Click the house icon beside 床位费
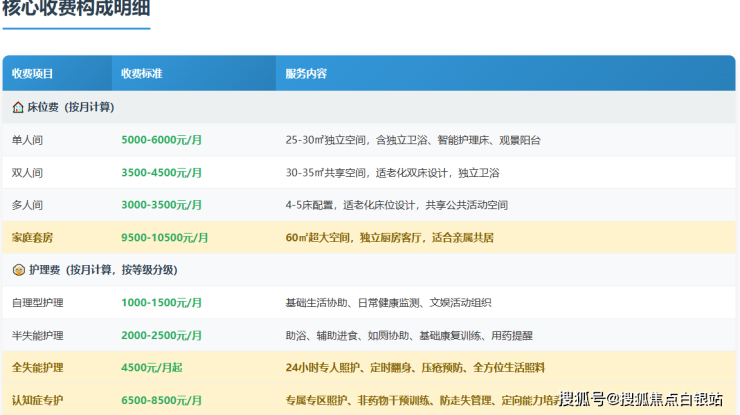This screenshot has width=740, height=415. (18, 107)
